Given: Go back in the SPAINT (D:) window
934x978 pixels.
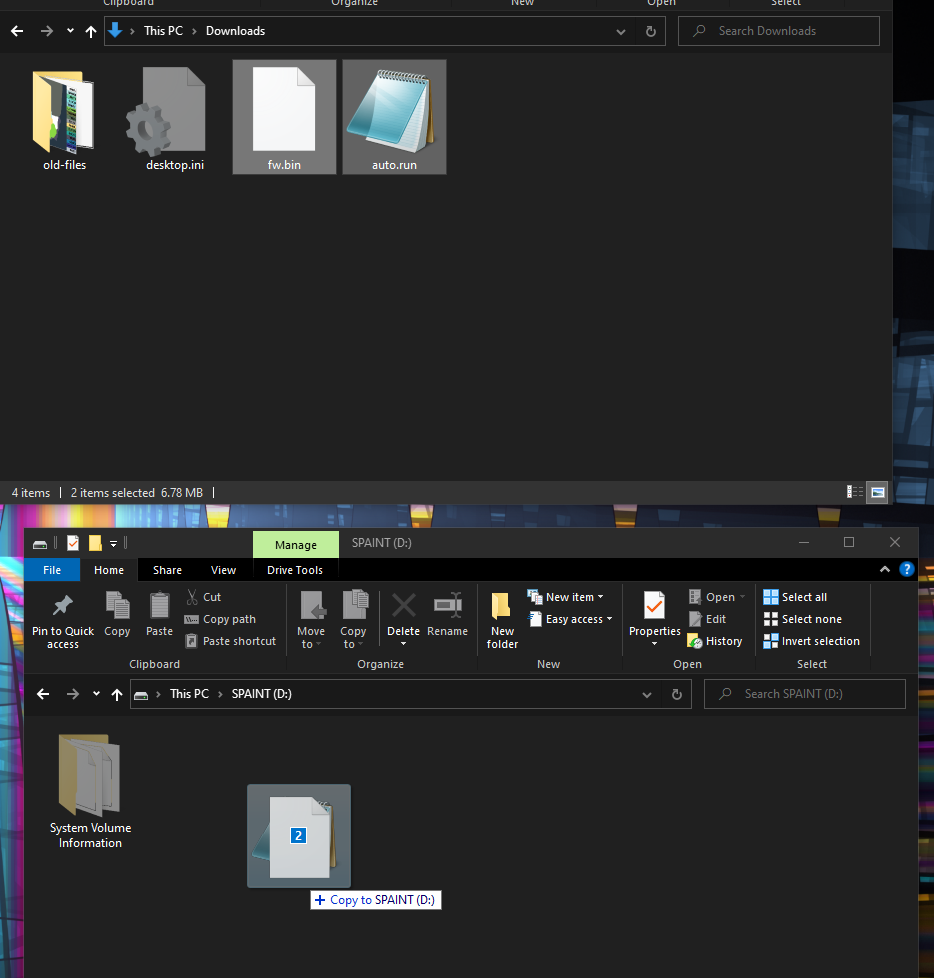Looking at the screenshot, I should [43, 694].
